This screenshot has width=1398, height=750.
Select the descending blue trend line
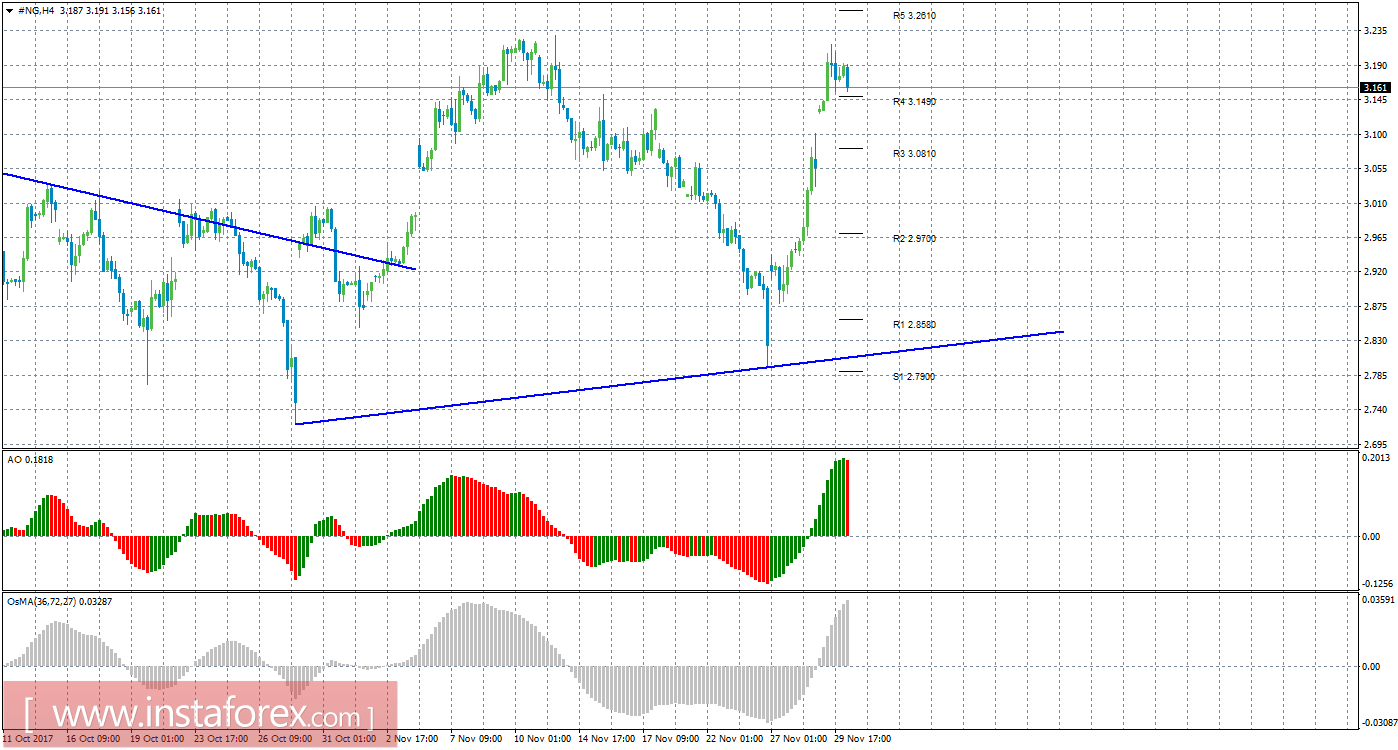pos(208,221)
